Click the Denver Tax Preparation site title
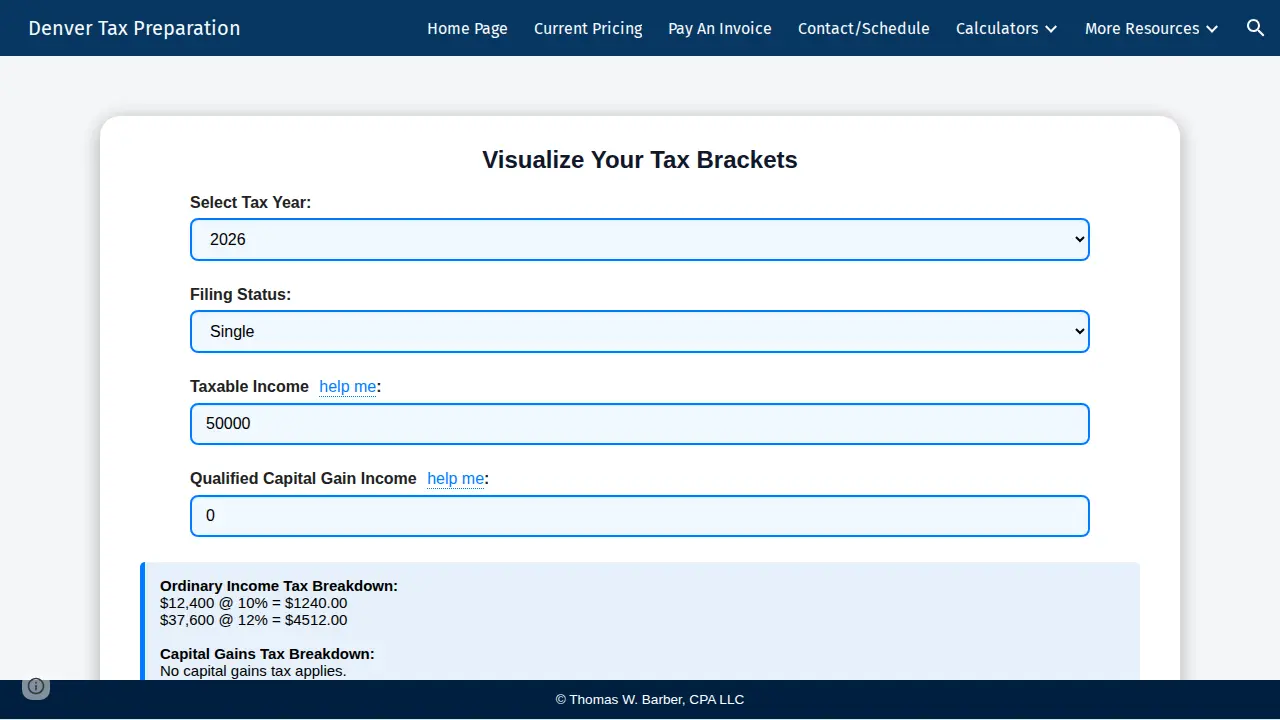The height and width of the screenshot is (720, 1280). click(x=134, y=28)
